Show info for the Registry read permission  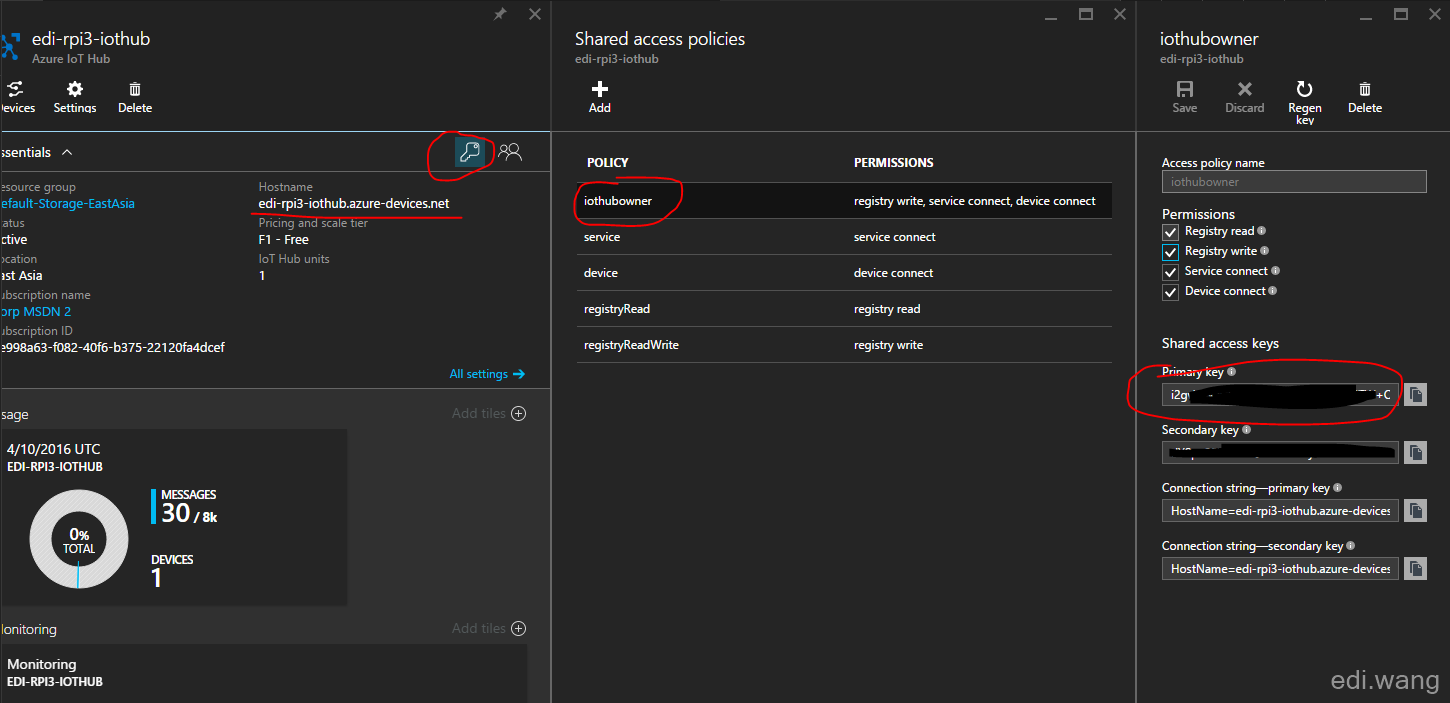pos(1261,231)
